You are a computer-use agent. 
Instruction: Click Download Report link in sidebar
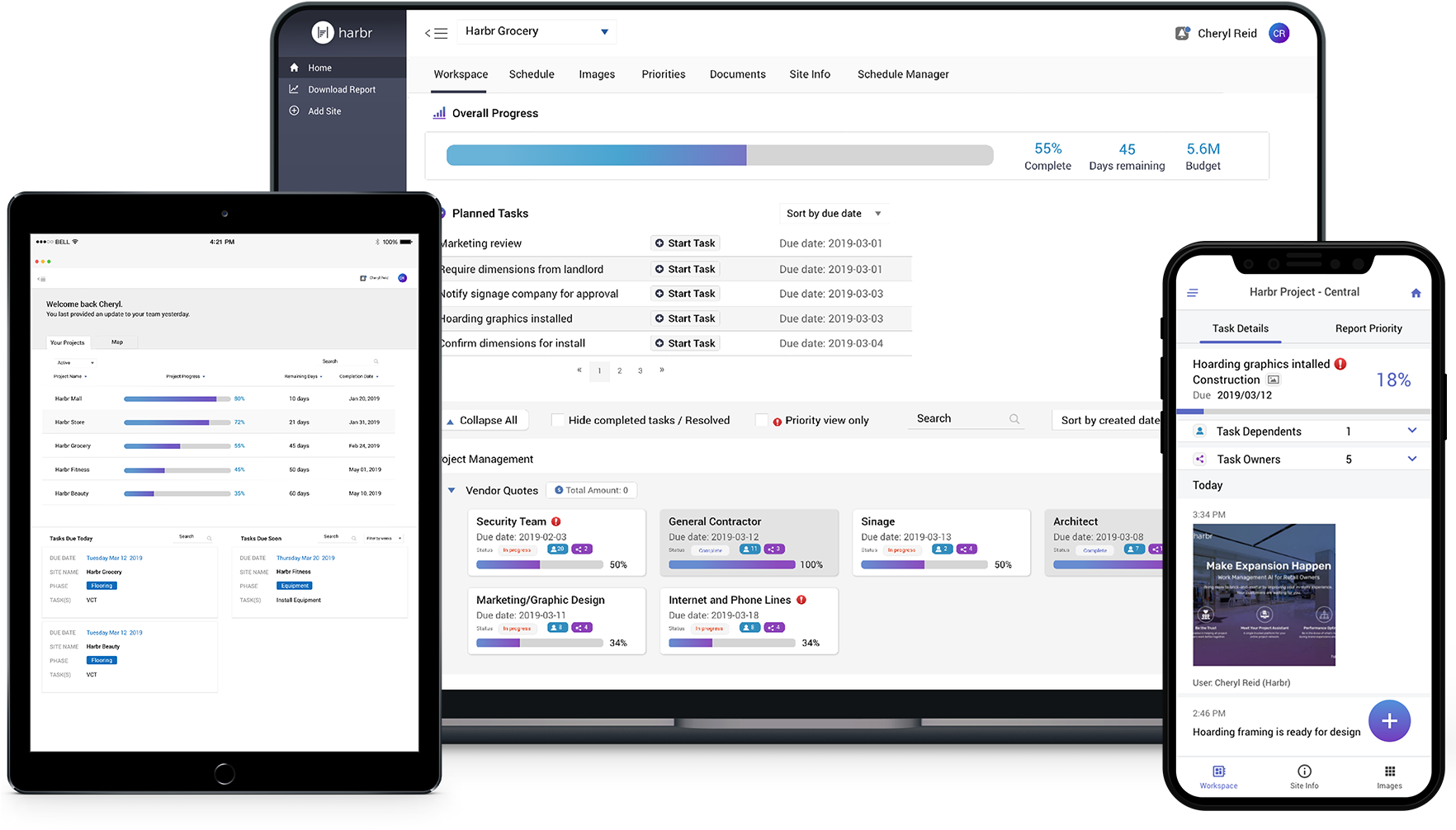pos(342,89)
